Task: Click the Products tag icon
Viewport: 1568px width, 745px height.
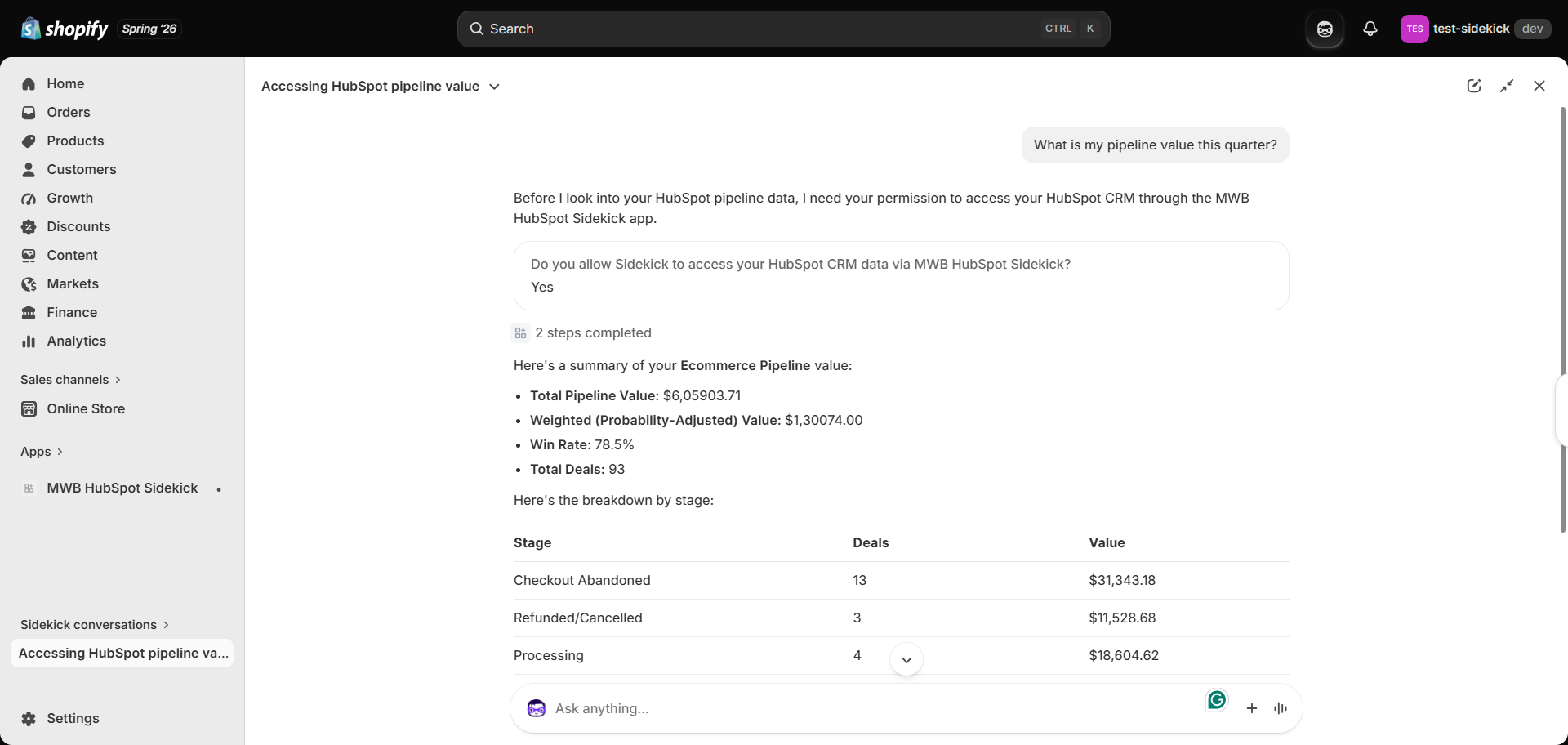Action: coord(29,141)
